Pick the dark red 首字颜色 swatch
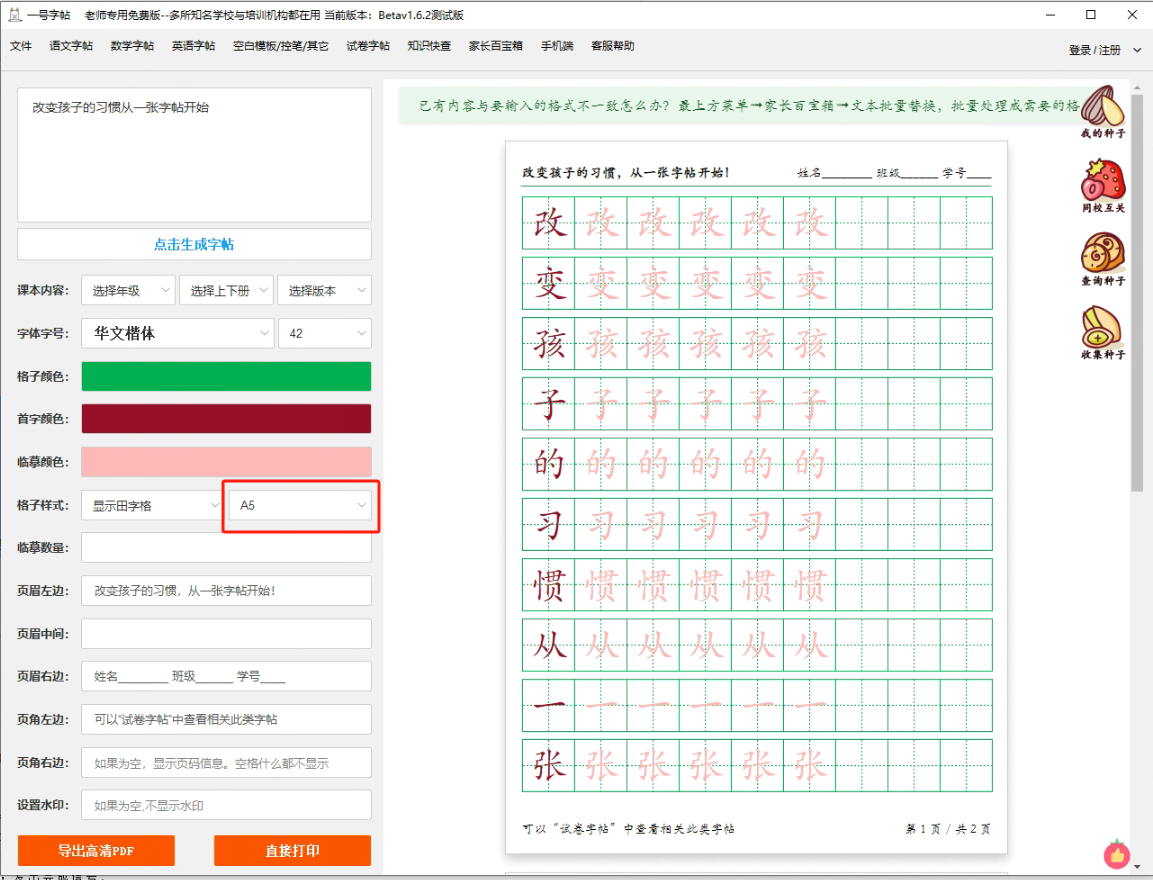This screenshot has height=880, width=1153. [226, 419]
